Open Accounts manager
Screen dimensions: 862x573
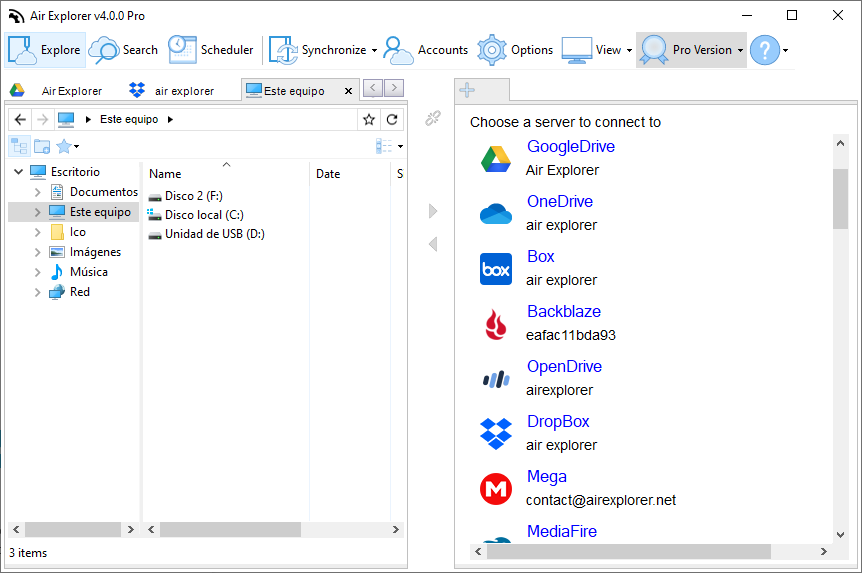pos(426,50)
